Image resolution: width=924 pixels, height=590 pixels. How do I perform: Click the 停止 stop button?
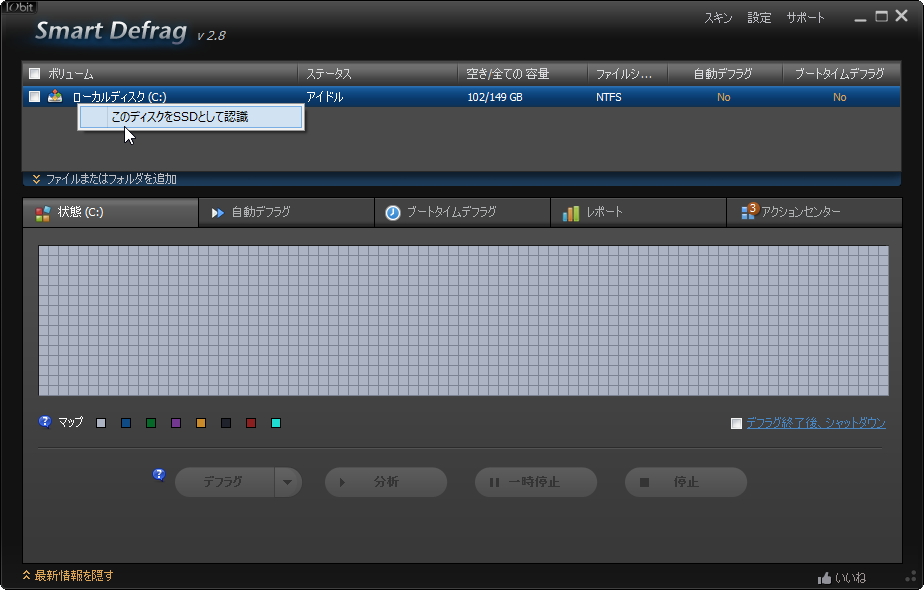coord(686,482)
